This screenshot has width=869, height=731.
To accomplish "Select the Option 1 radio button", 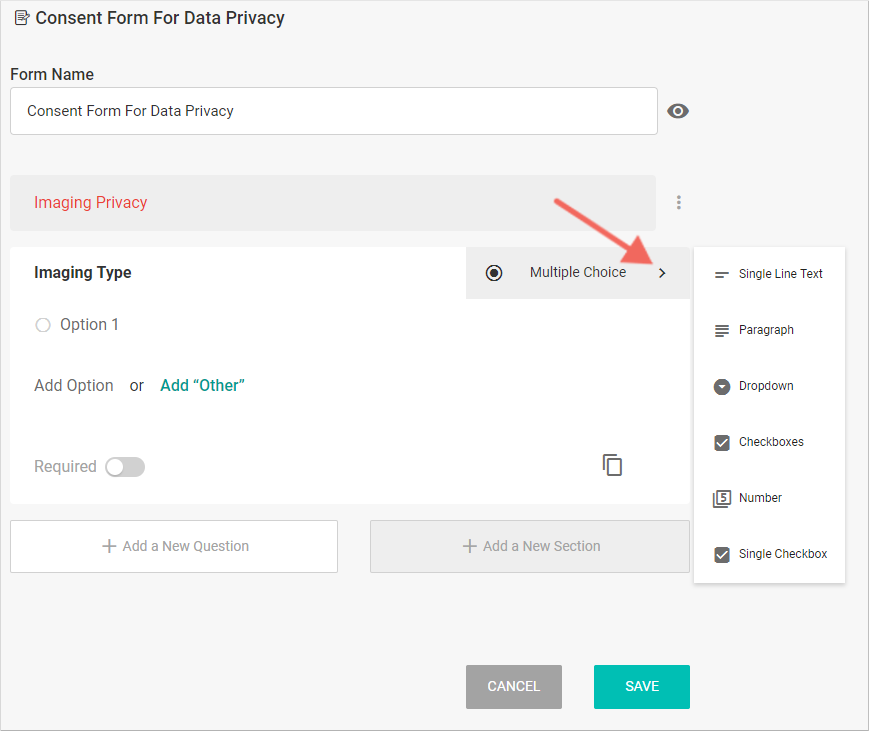I will tap(43, 325).
